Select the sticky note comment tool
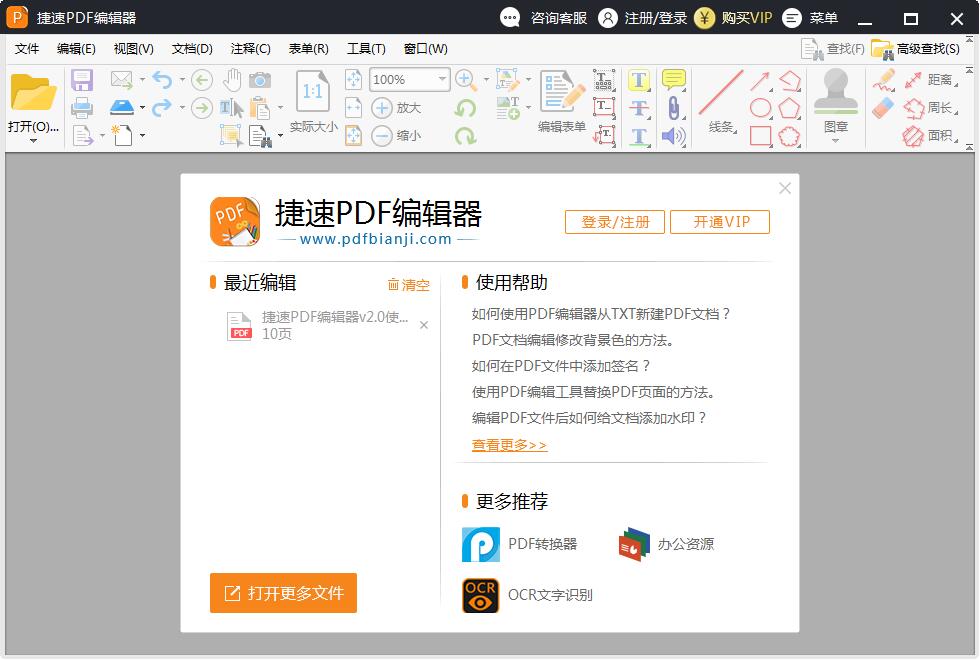The width and height of the screenshot is (980, 660). pyautogui.click(x=674, y=80)
